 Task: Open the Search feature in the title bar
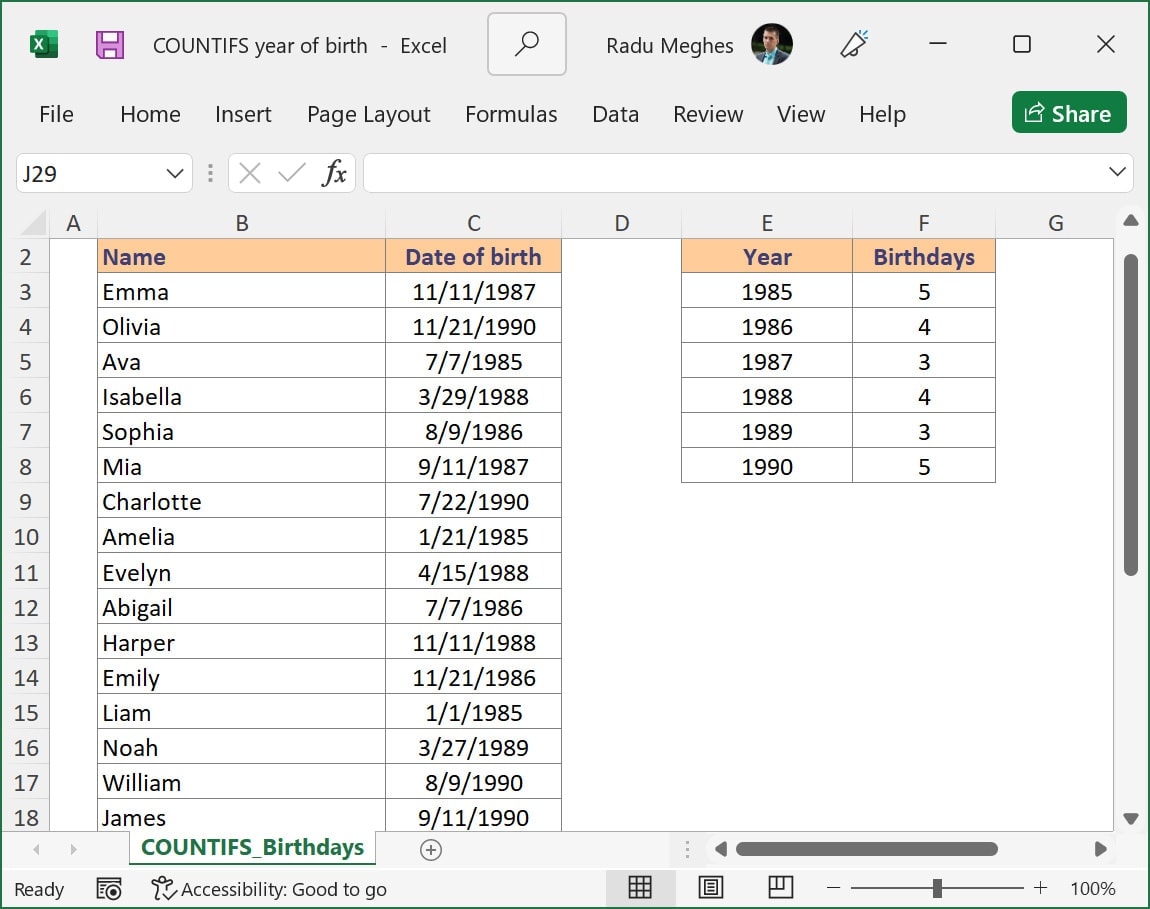pyautogui.click(x=526, y=44)
